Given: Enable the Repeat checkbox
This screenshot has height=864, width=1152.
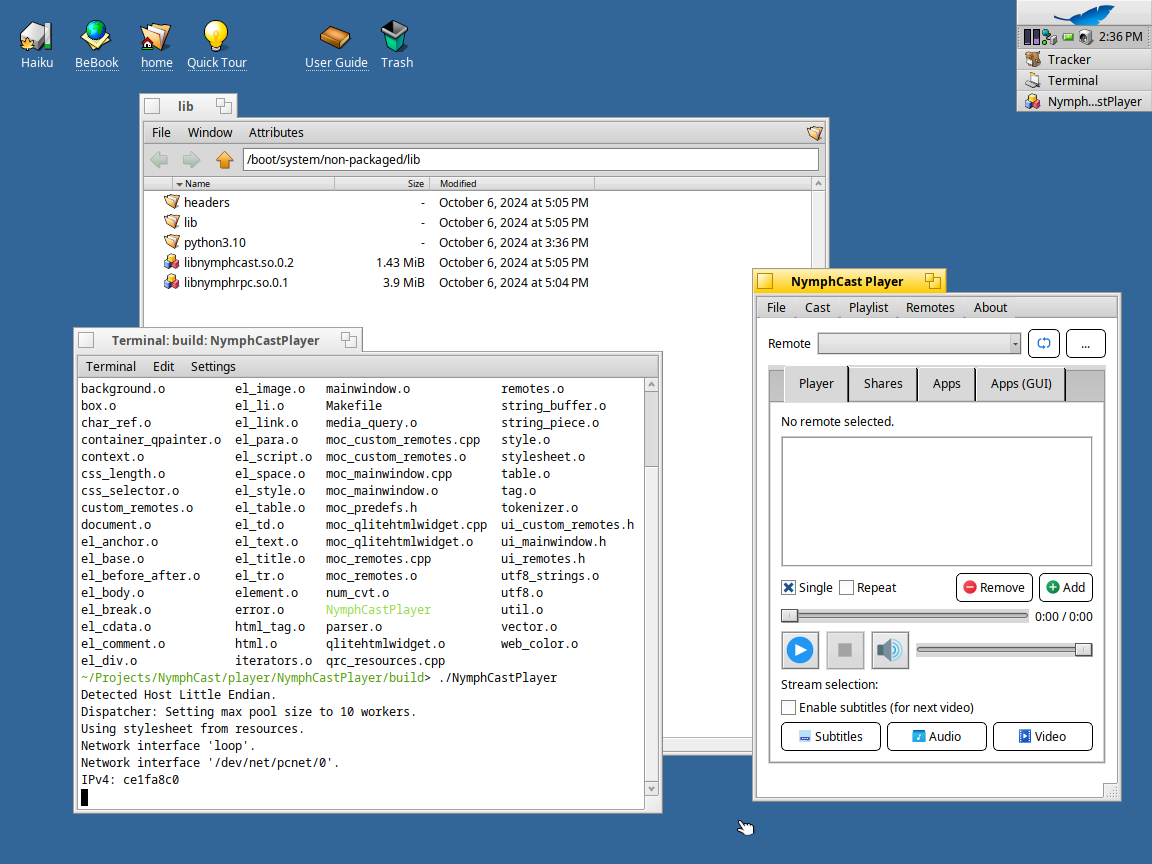Looking at the screenshot, I should 847,588.
